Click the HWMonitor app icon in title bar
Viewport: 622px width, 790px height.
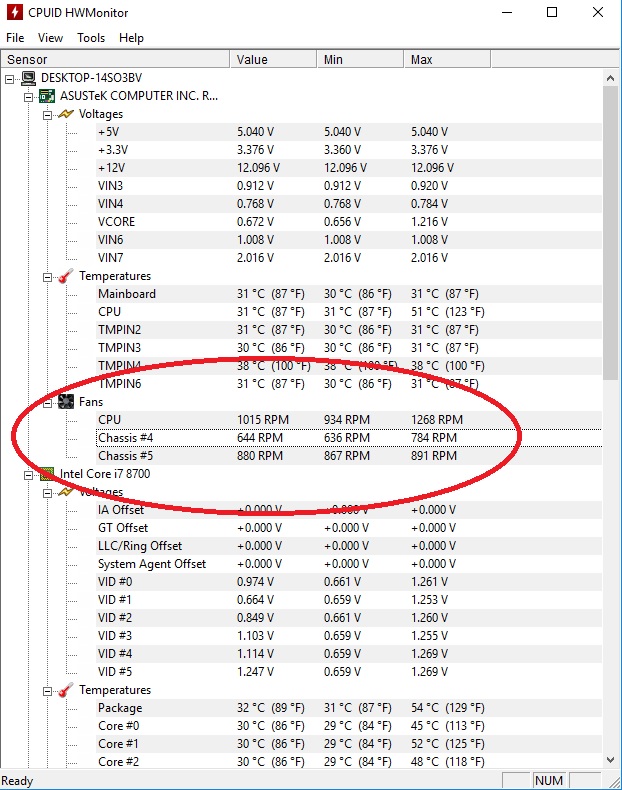coord(13,13)
